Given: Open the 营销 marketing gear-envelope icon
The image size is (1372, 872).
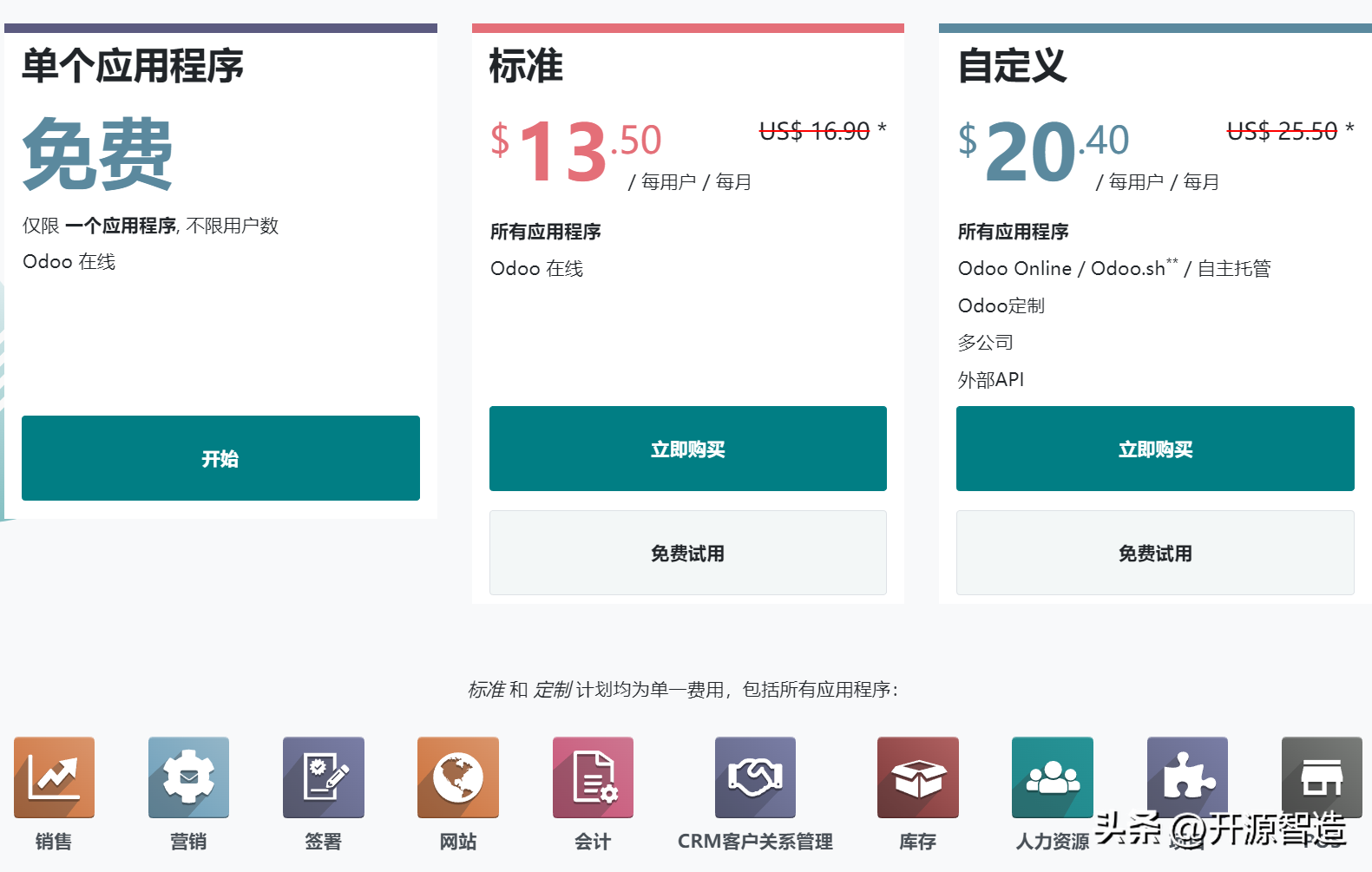Looking at the screenshot, I should [188, 777].
